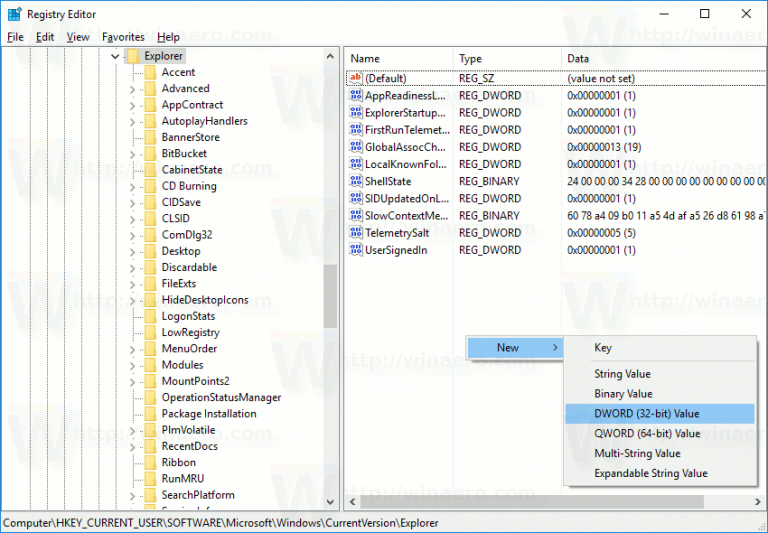Click the Ribbon key folder icon

tap(150, 462)
